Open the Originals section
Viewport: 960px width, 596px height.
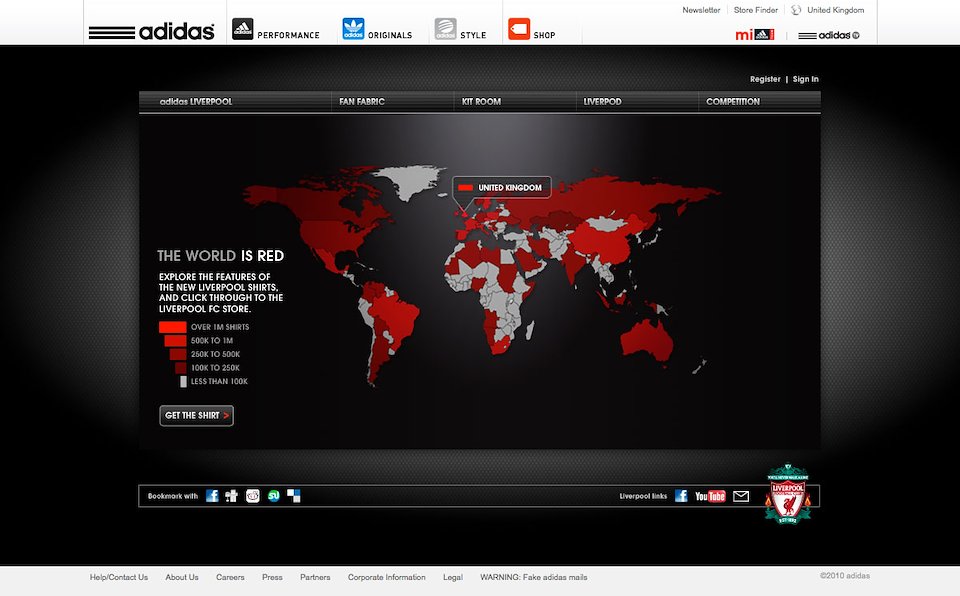[x=377, y=30]
